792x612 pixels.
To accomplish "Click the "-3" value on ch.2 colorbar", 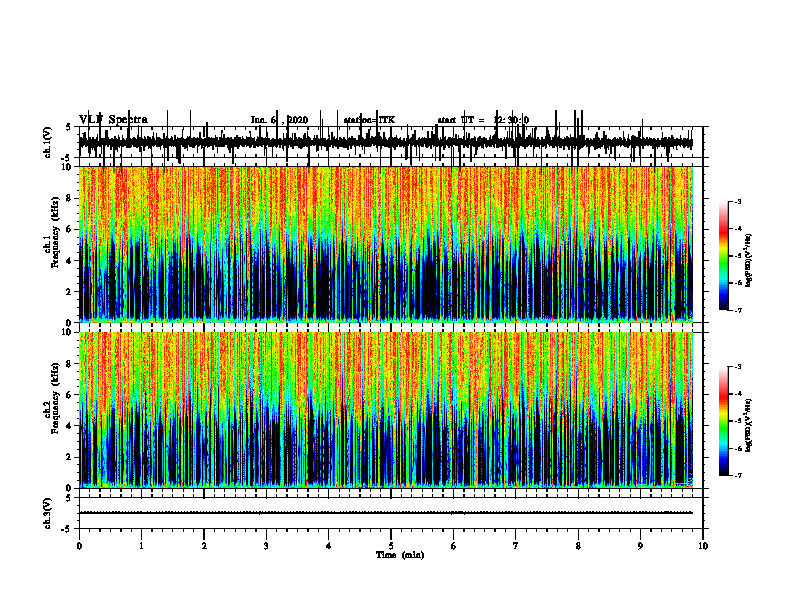I will 738,367.
